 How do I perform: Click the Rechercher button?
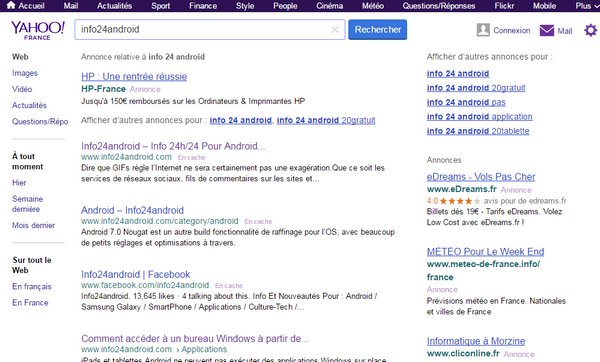(x=377, y=29)
